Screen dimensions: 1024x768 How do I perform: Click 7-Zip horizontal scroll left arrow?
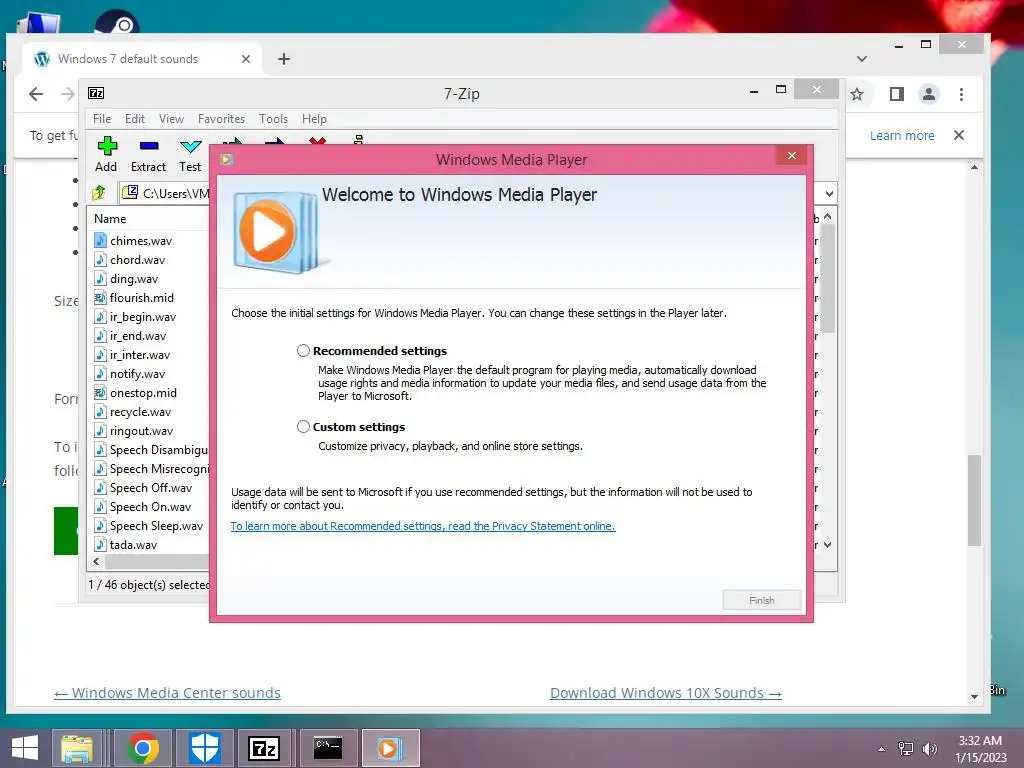97,562
